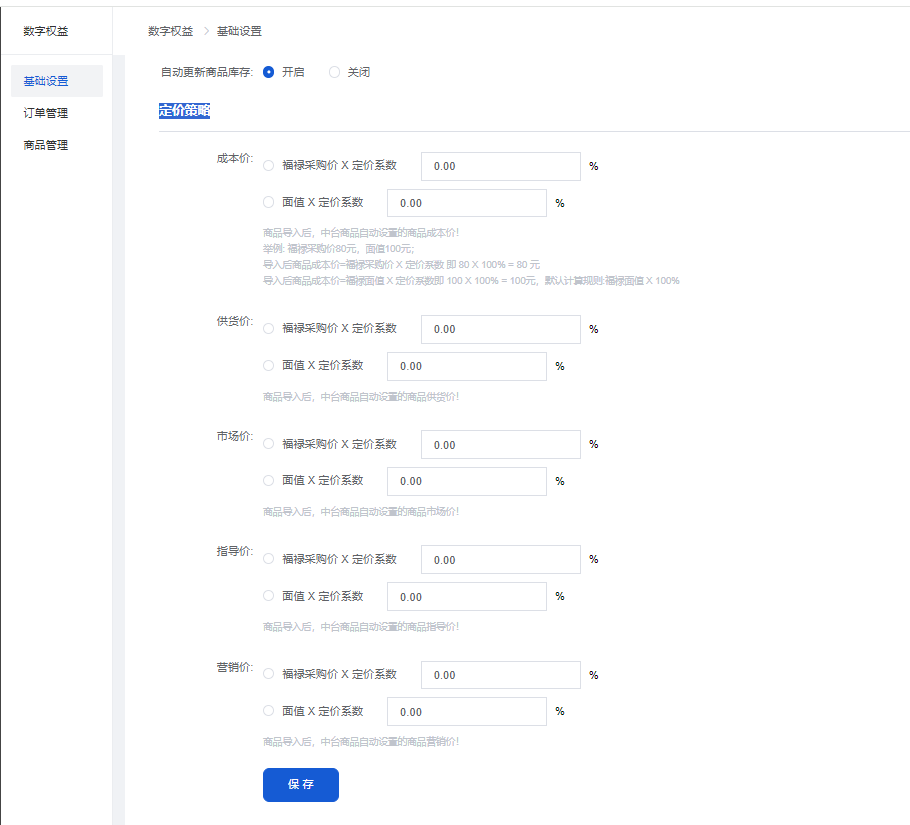Viewport: 910px width, 825px height.
Task: Choose 面值 option for 成本价
Action: [268, 202]
